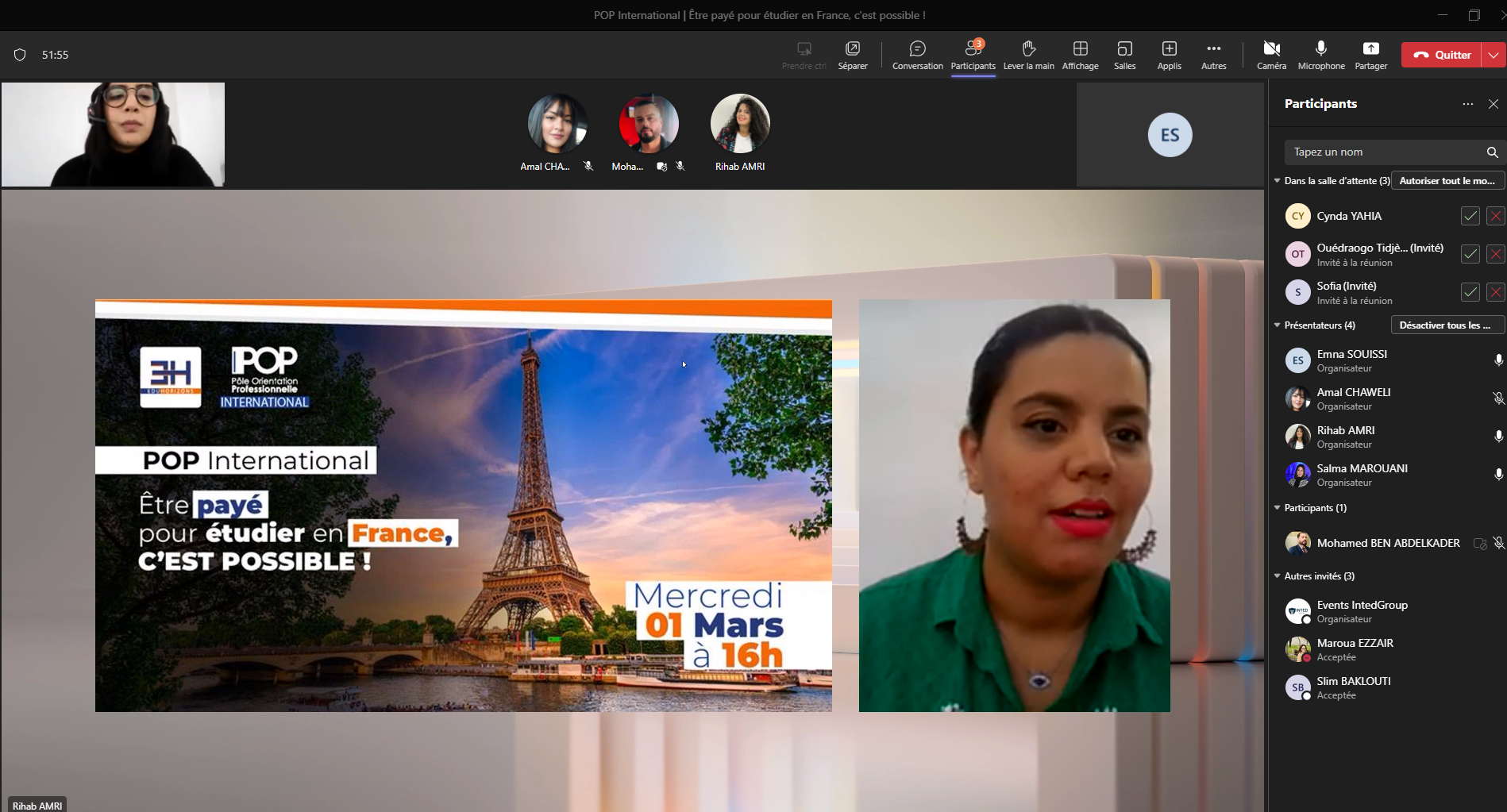Collapse the Dans la salle d'attente section
The height and width of the screenshot is (812, 1507).
[x=1278, y=181]
